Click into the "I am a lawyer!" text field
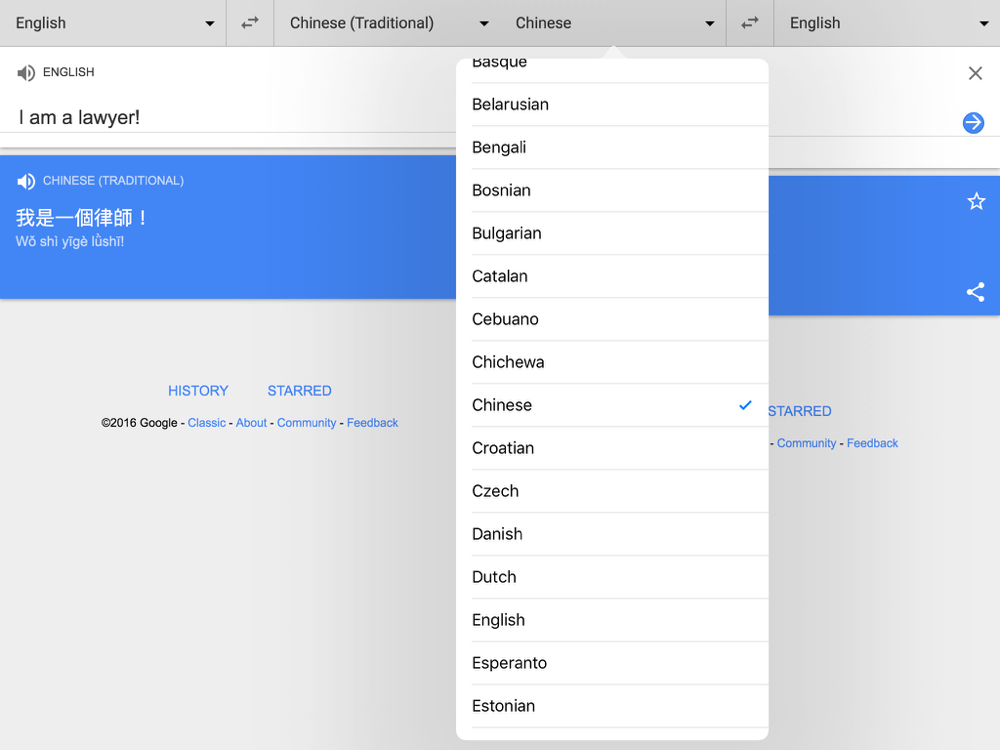This screenshot has width=1000, height=750. pyautogui.click(x=230, y=117)
